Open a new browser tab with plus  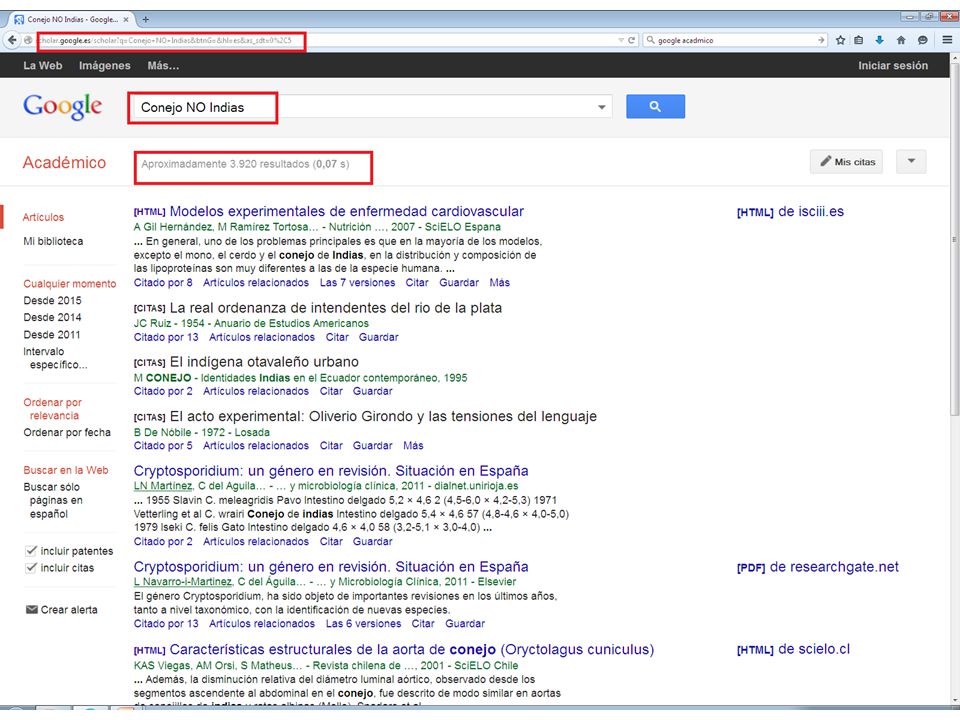coord(146,20)
